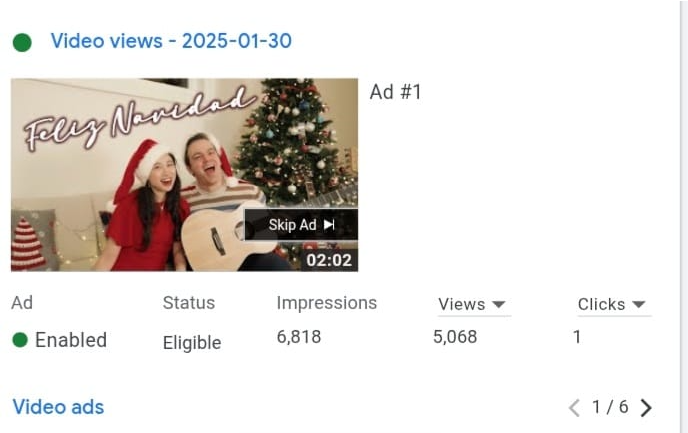This screenshot has height=433, width=688.
Task: Open the Video ads link
Action: click(58, 407)
